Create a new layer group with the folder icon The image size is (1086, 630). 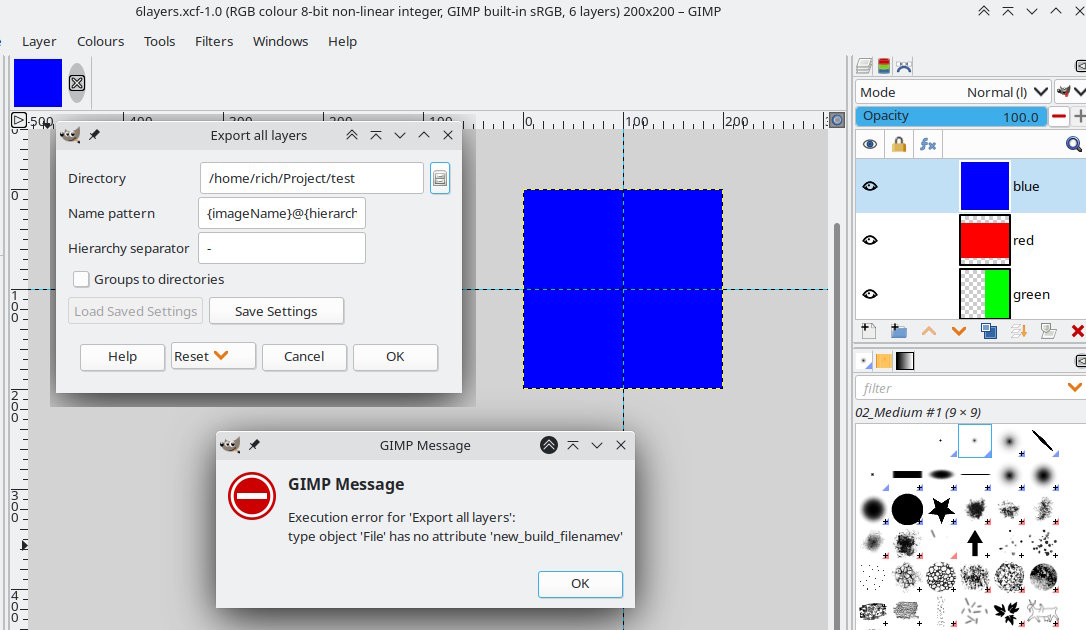click(x=898, y=331)
